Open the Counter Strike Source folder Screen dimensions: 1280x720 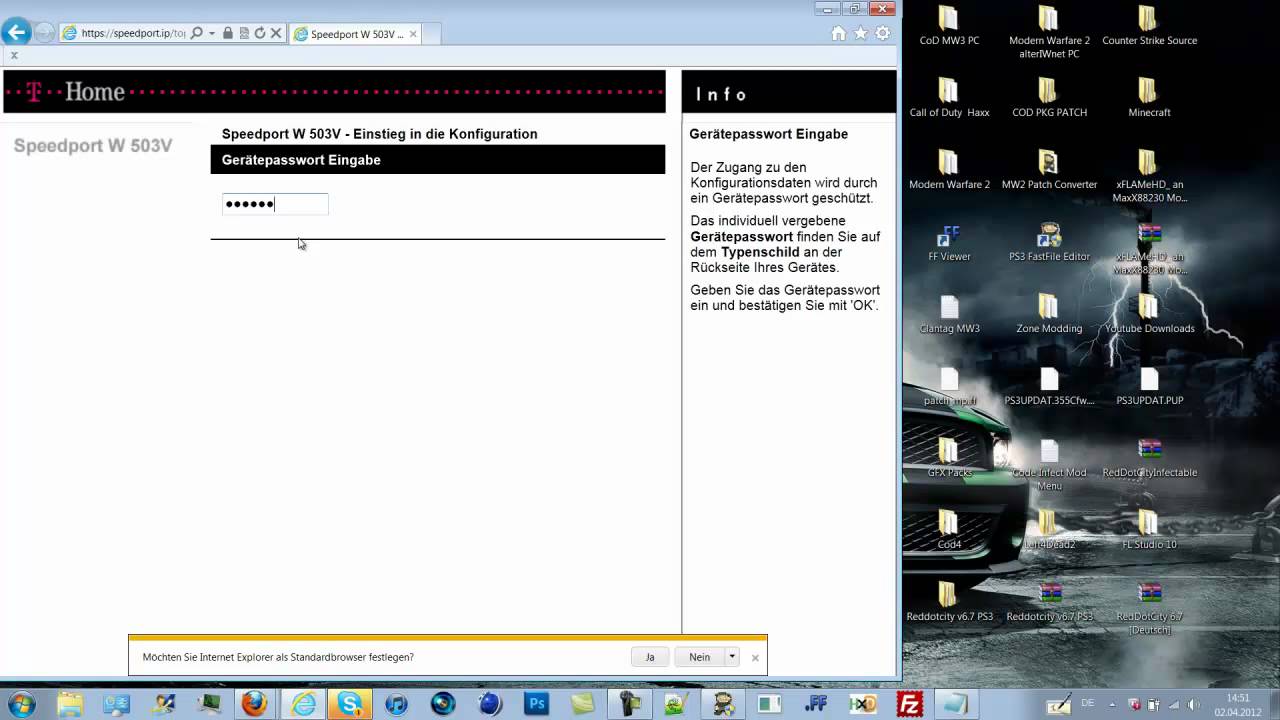1149,27
